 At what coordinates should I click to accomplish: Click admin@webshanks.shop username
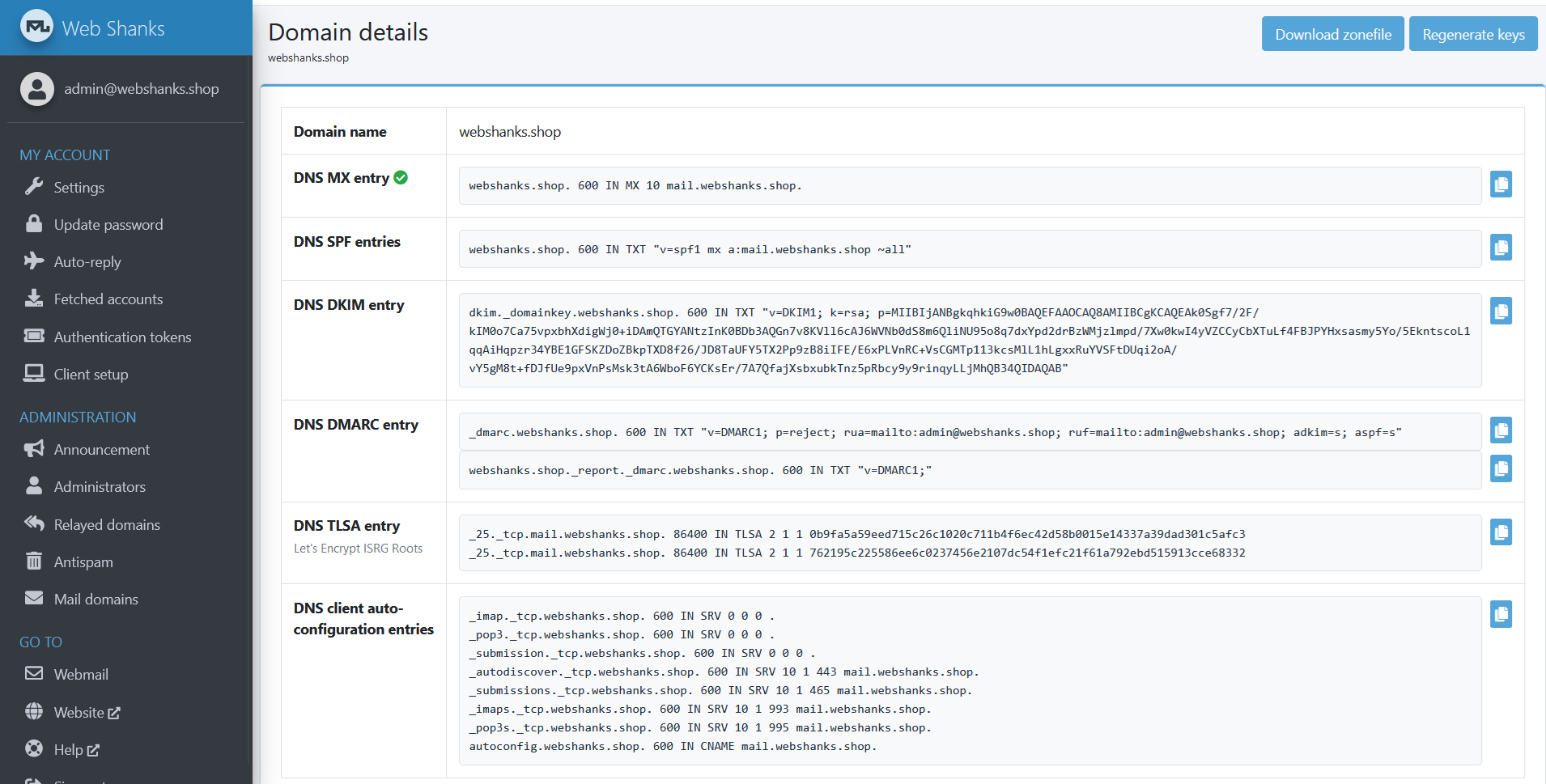point(142,89)
